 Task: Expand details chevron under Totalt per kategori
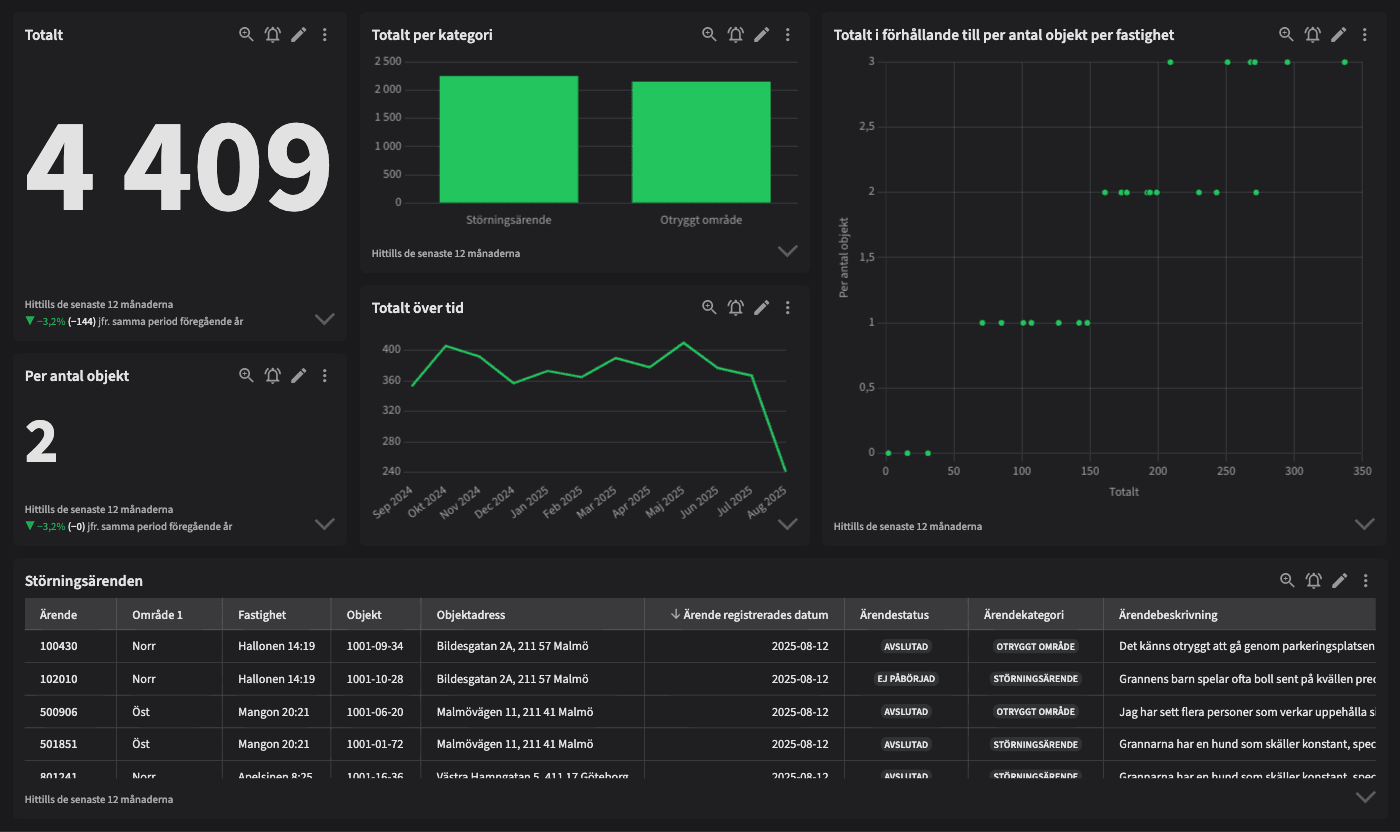(x=787, y=251)
